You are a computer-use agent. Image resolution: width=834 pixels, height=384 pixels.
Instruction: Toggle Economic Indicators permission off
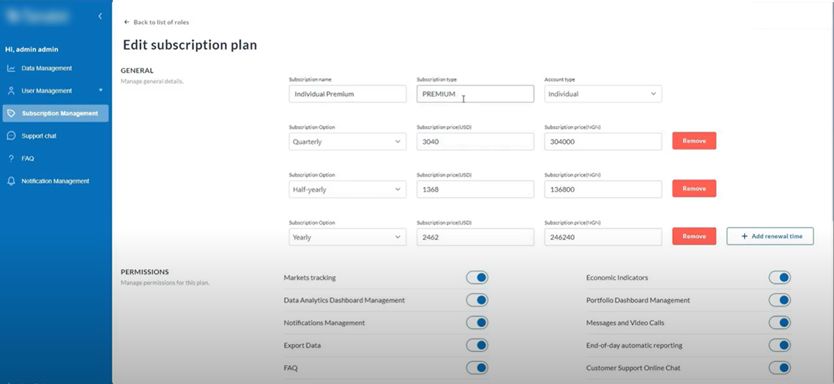(780, 278)
